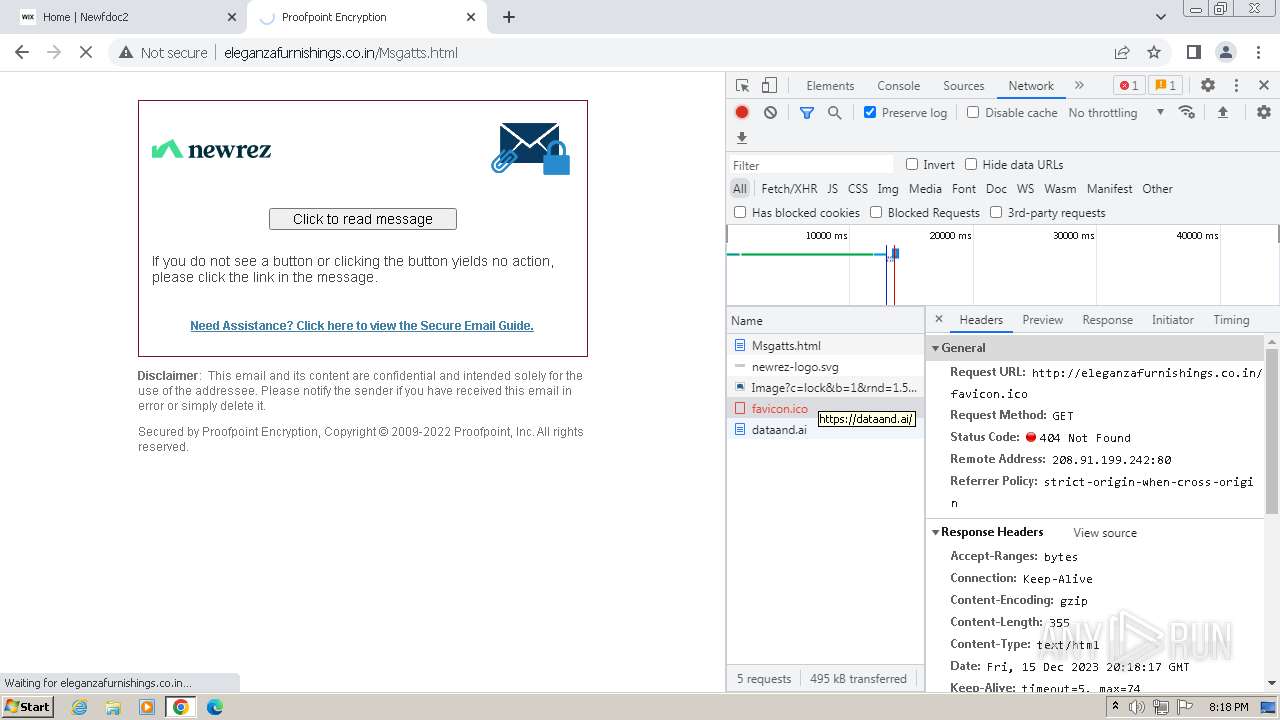Select the favicon.ico request row
This screenshot has width=1280, height=720.
(826, 409)
